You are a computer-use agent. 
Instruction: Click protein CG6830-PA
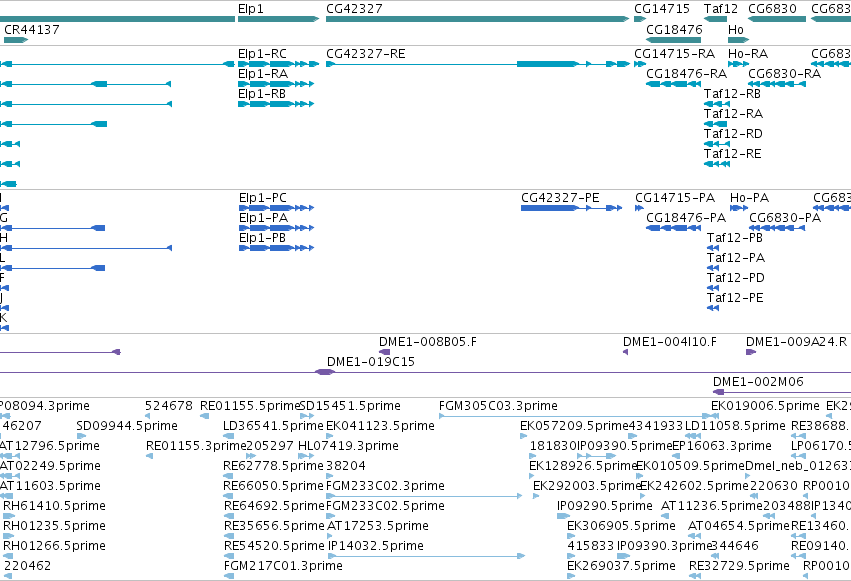[x=777, y=228]
